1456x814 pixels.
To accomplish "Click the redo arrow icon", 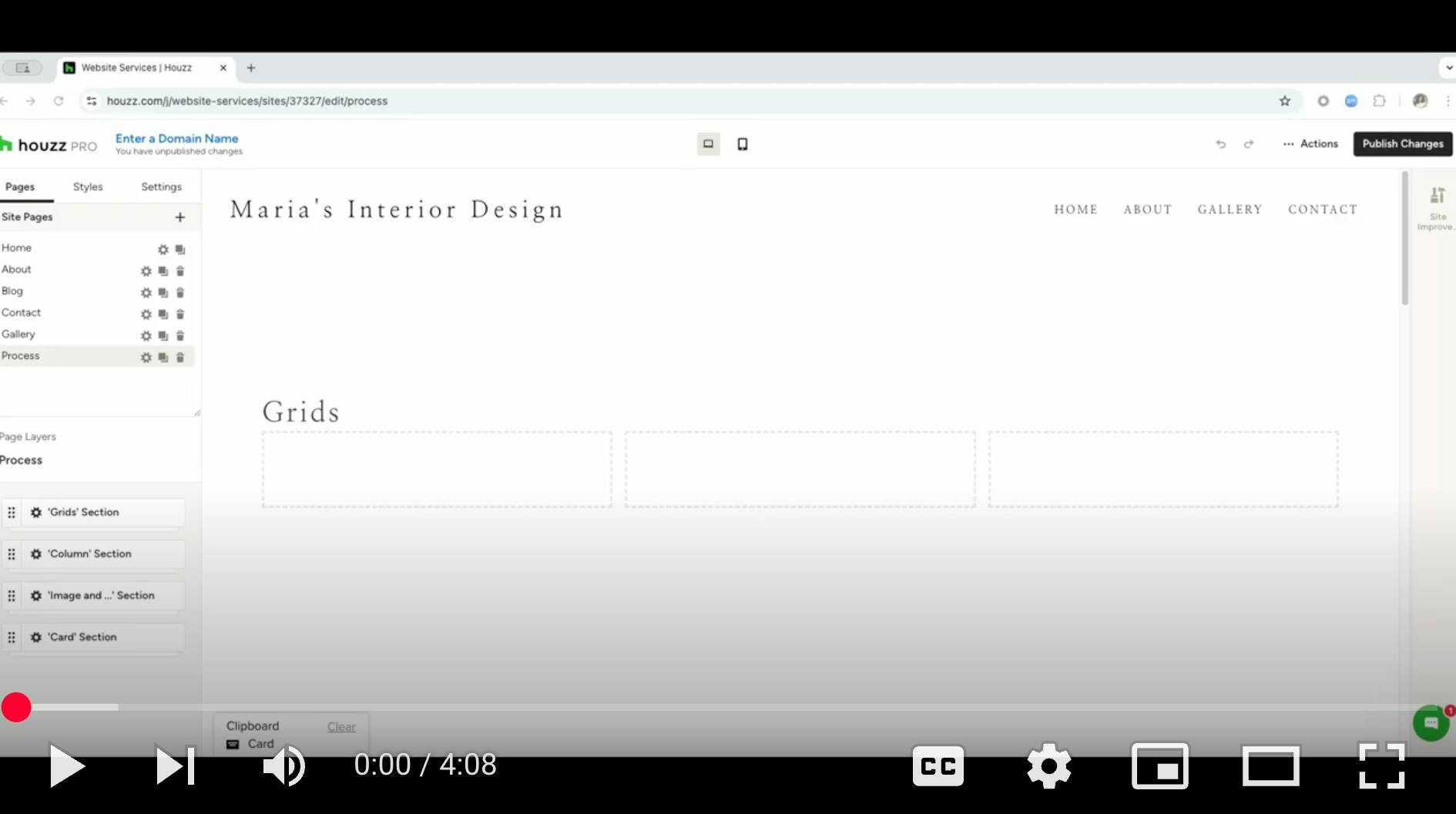I will pyautogui.click(x=1249, y=144).
